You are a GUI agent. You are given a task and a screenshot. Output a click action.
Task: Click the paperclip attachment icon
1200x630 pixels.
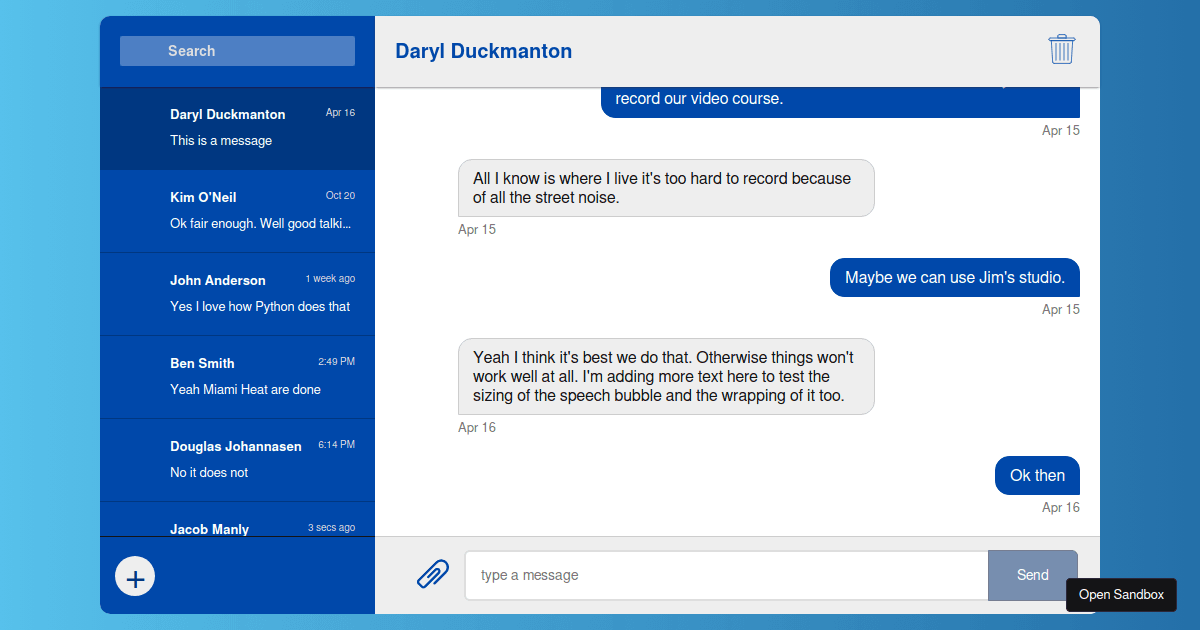coord(433,574)
